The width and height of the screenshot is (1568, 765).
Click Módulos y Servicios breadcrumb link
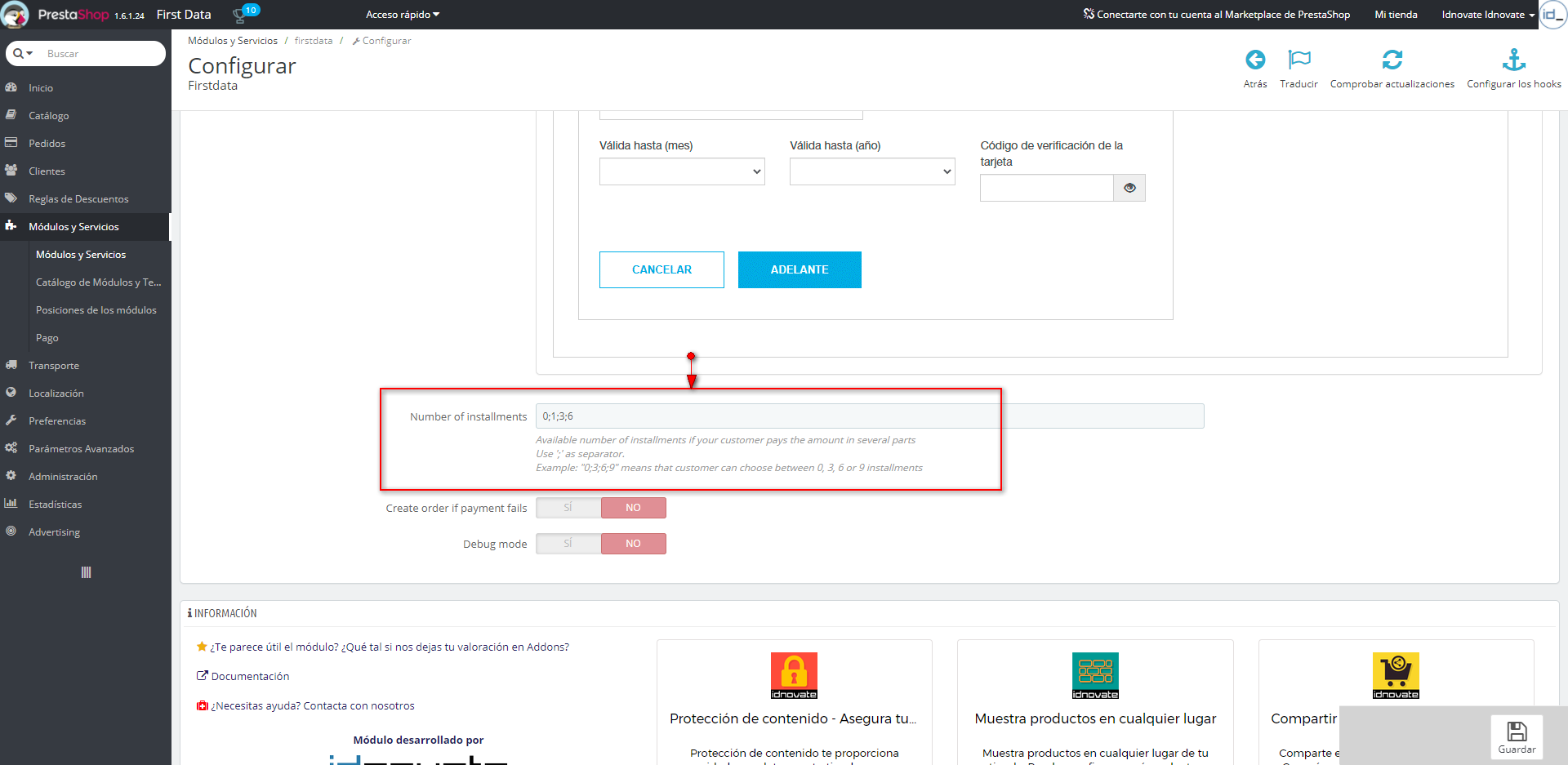(x=233, y=41)
